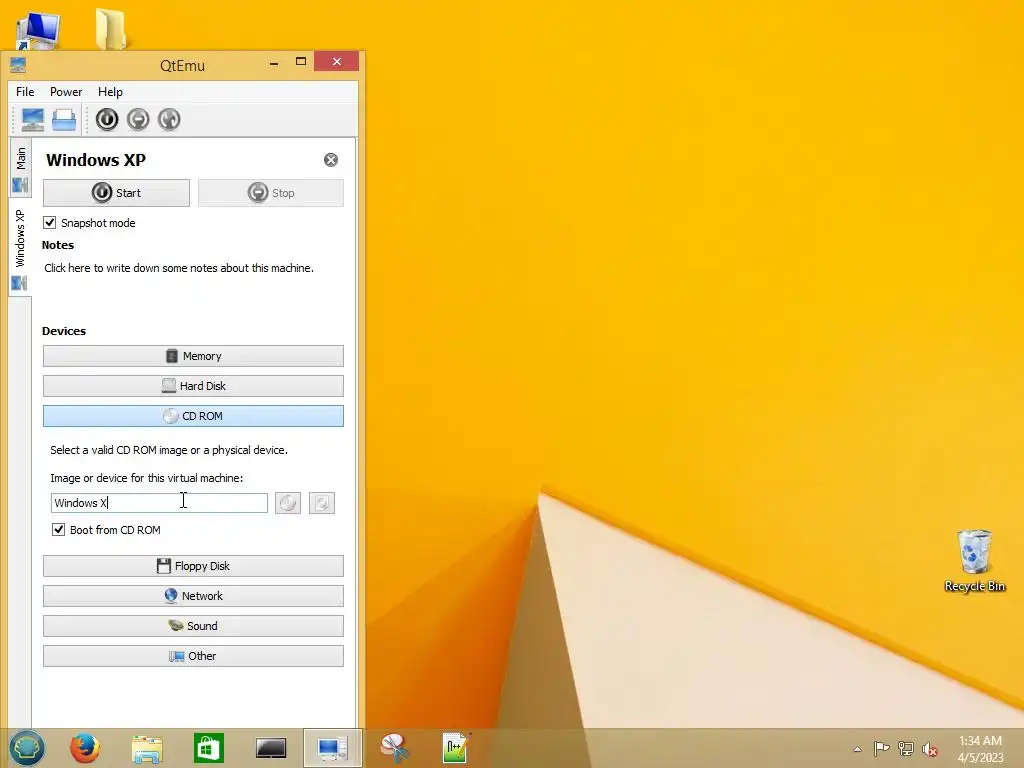Select the Windows XP vertical tab

pyautogui.click(x=20, y=248)
